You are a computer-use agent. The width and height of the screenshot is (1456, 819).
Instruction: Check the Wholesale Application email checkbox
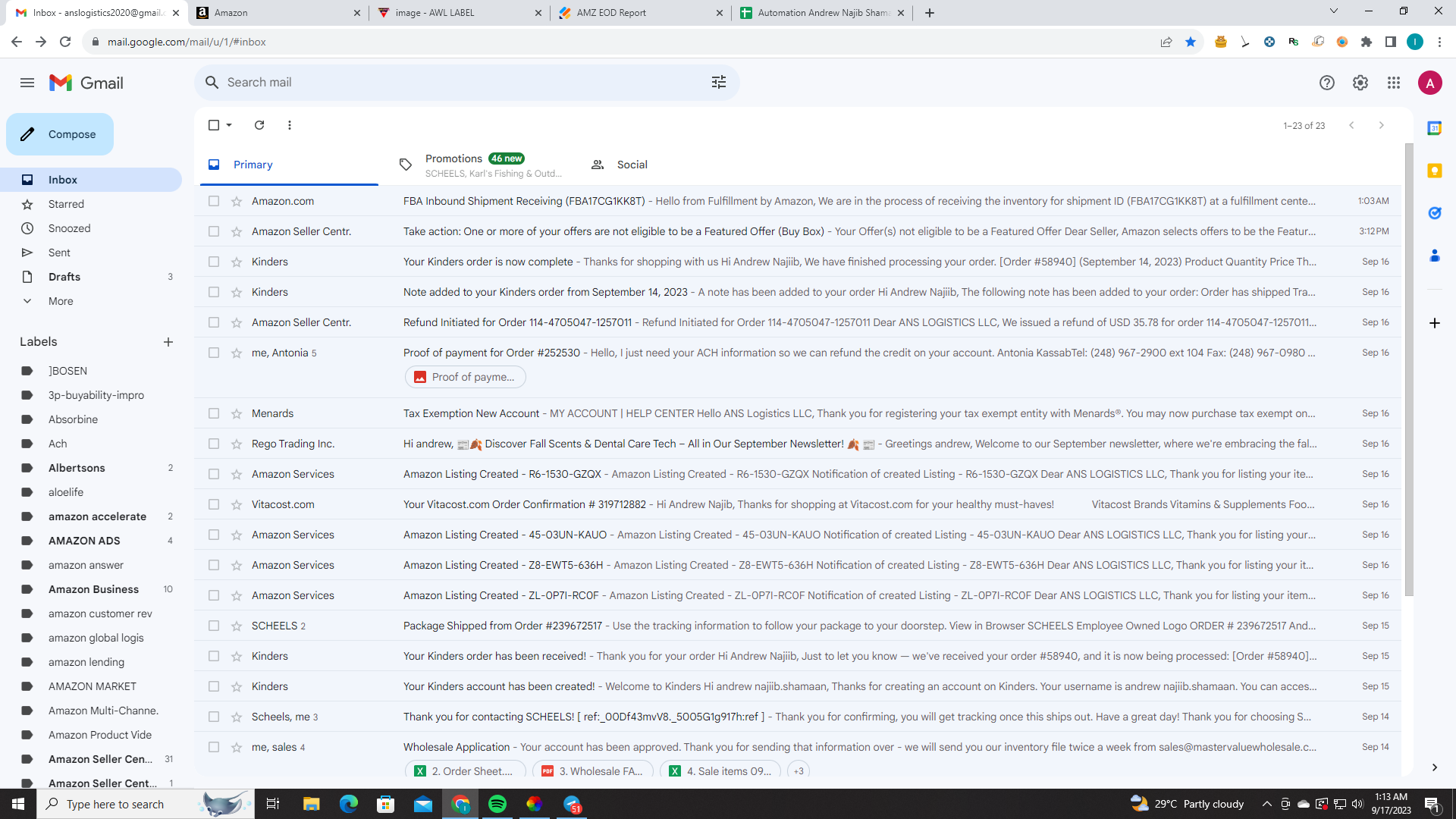(x=214, y=747)
